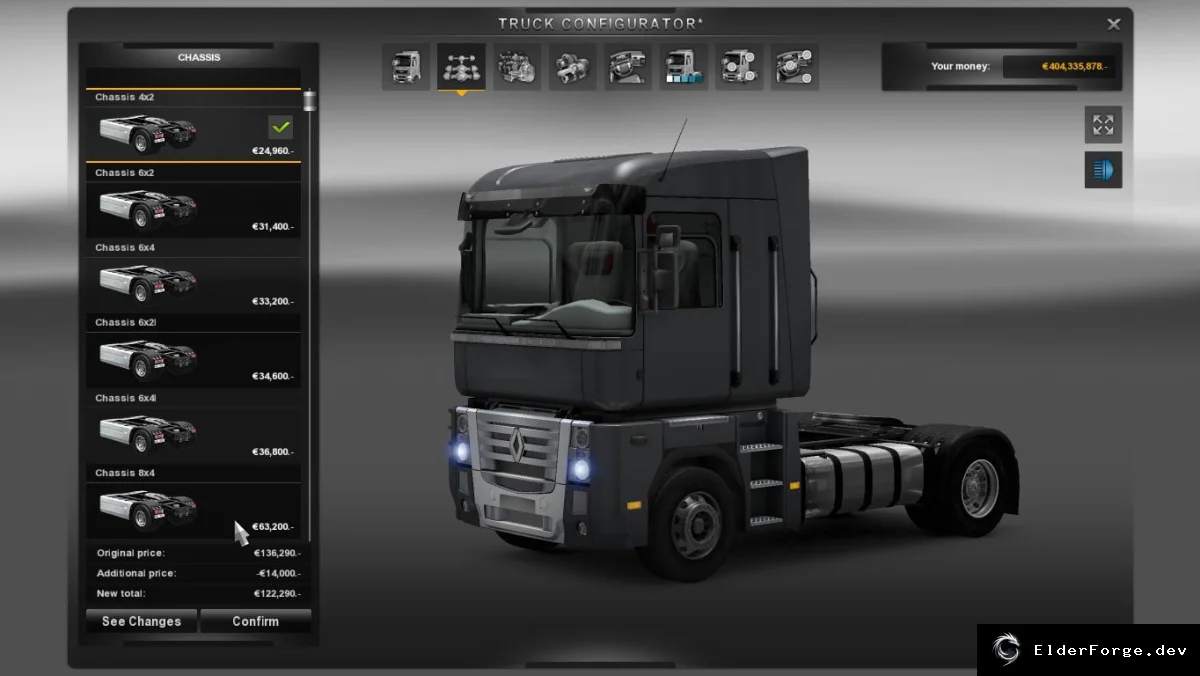1200x676 pixels.
Task: Select the Chassis 6x4 thumbnail
Action: click(148, 283)
